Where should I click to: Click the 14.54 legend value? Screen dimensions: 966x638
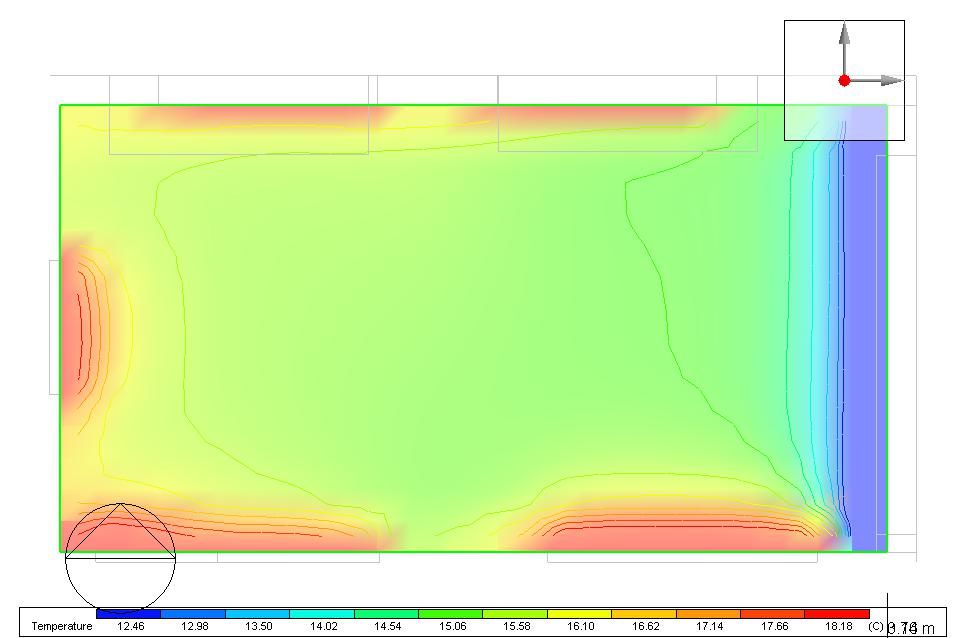pos(388,626)
